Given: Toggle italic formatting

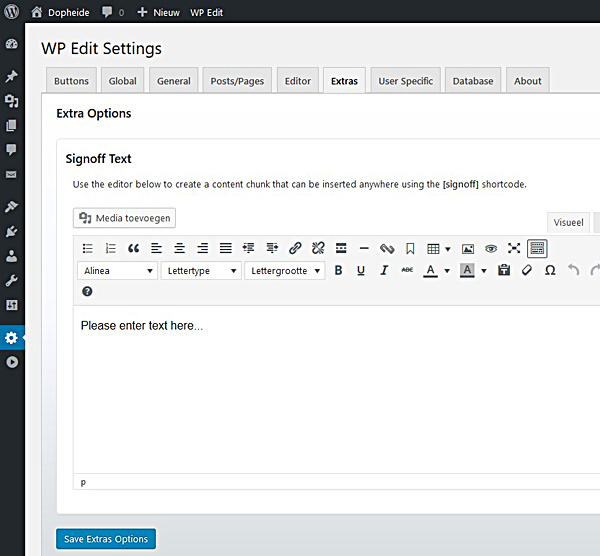Looking at the screenshot, I should click(384, 271).
